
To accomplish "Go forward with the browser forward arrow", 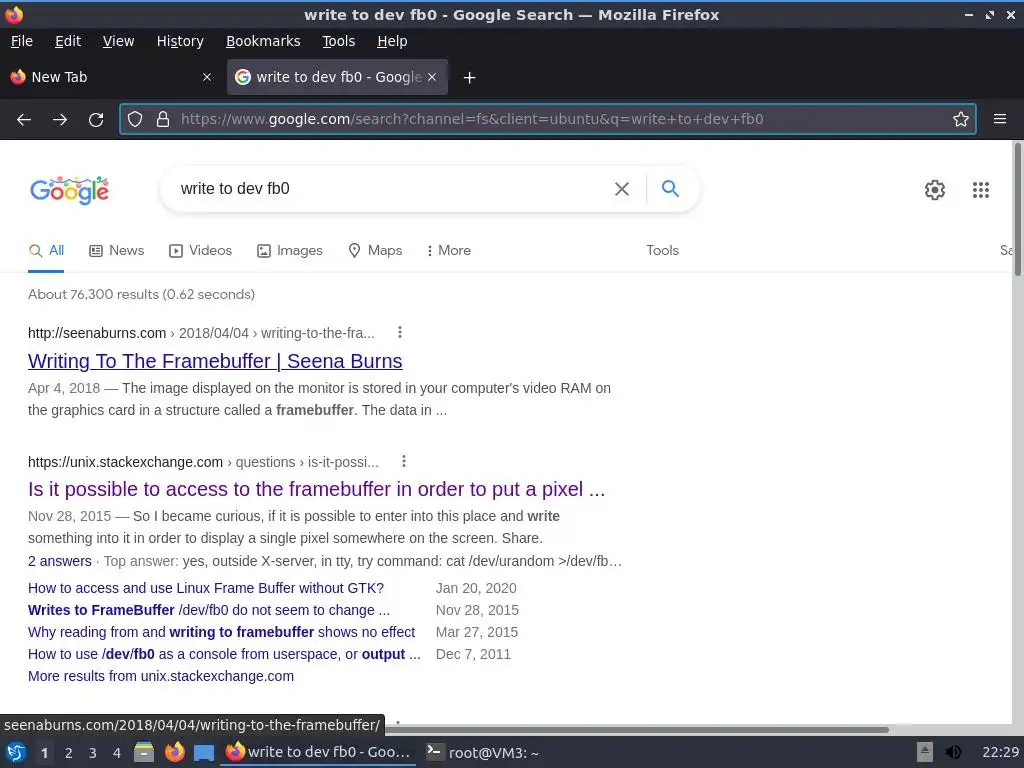I will coord(60,120).
